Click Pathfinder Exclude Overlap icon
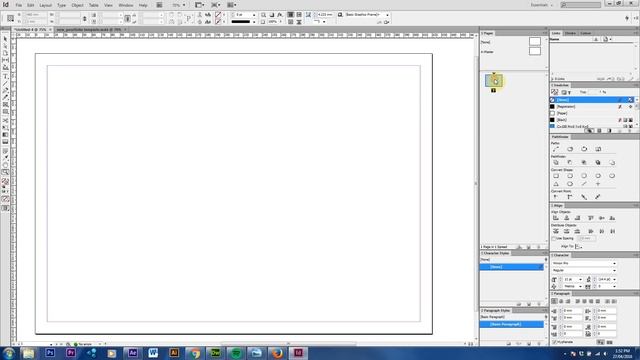This screenshot has width=640, height=360. tap(598, 162)
